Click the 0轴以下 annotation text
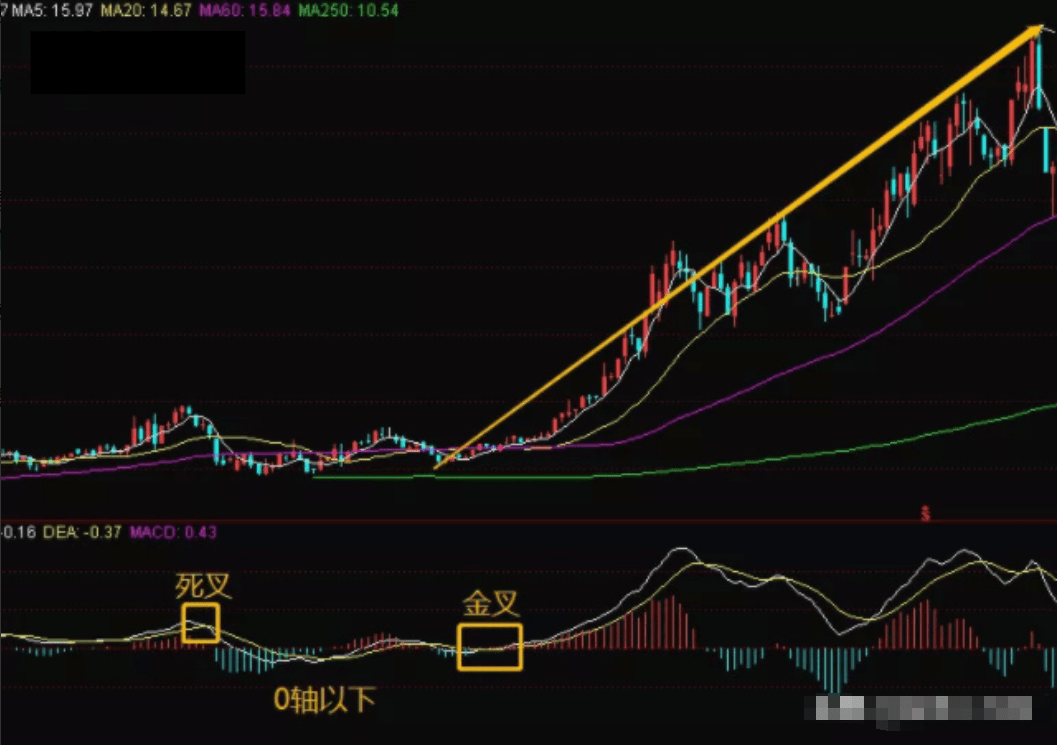Viewport: 1057px width, 745px height. (325, 700)
